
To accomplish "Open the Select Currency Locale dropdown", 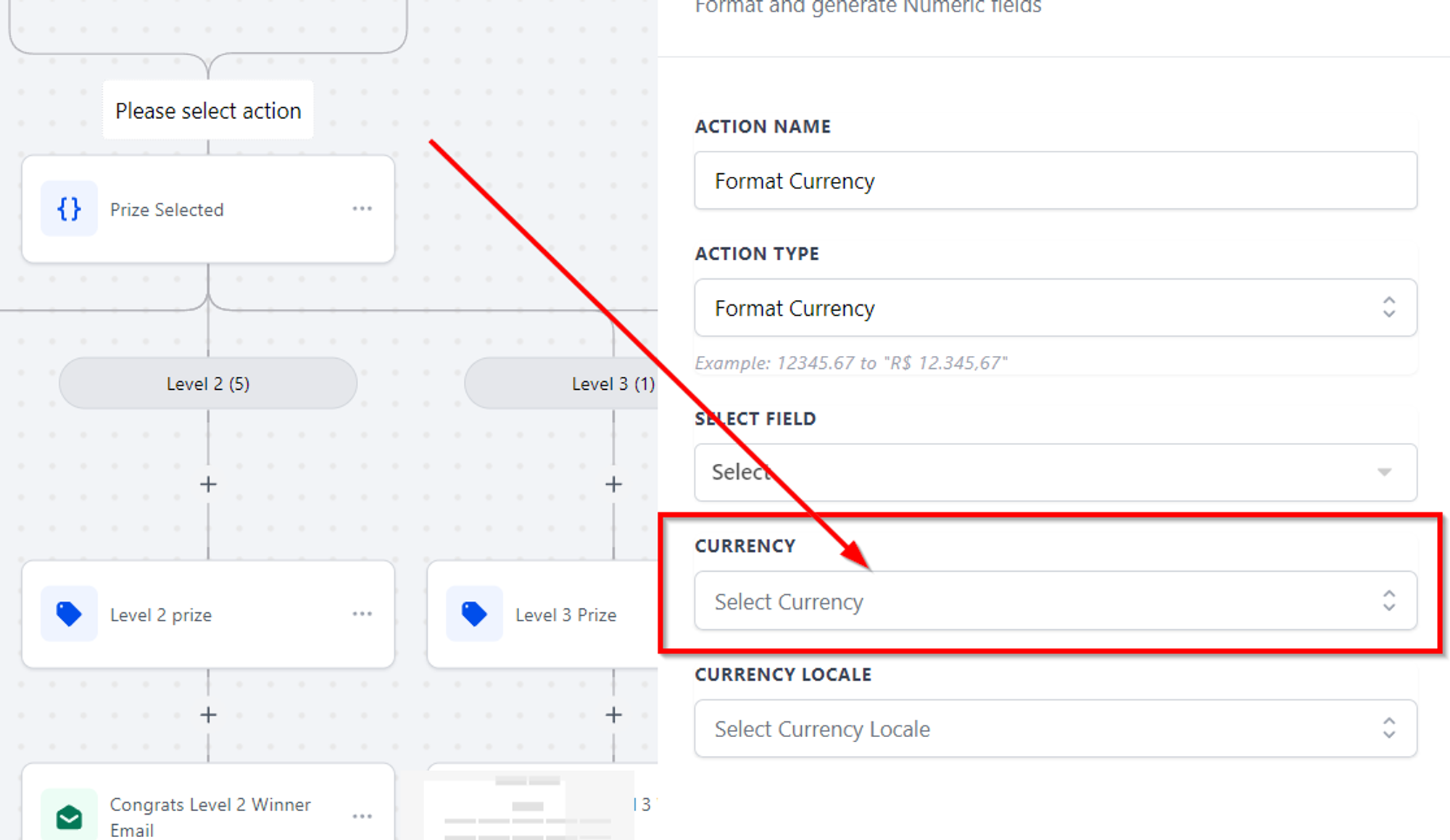I will [1056, 728].
